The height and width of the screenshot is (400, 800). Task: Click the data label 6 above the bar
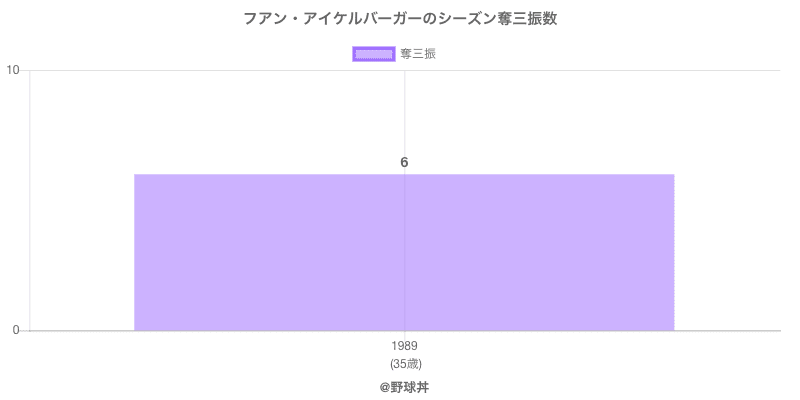click(404, 162)
